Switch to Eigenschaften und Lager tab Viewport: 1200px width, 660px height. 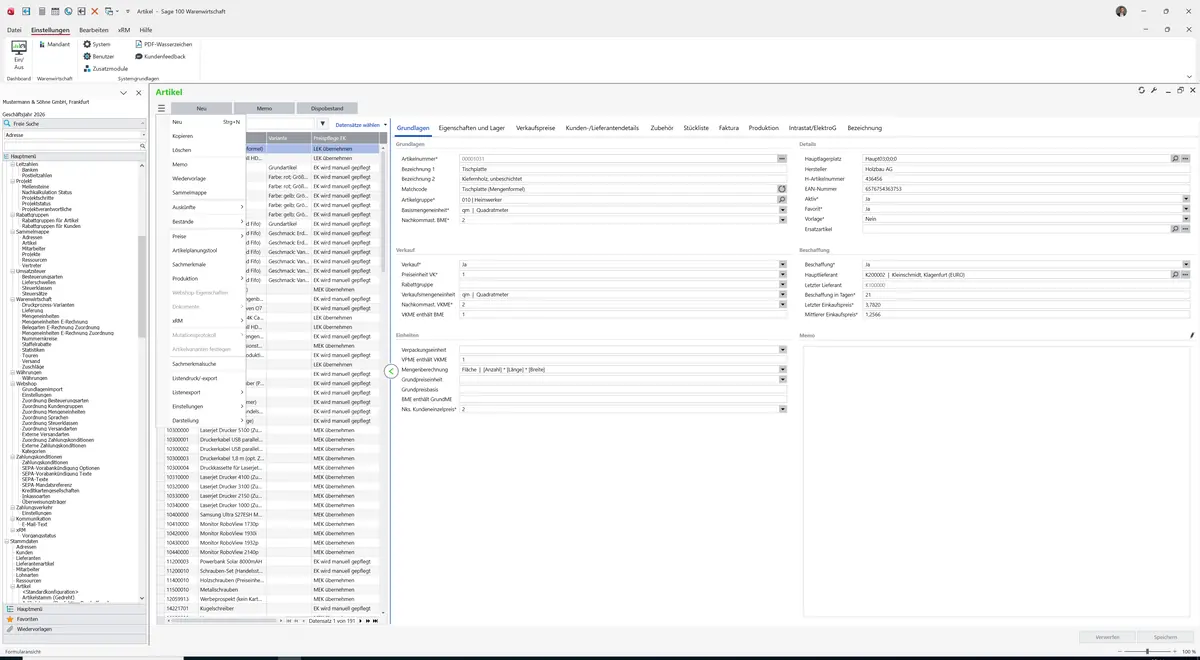point(471,128)
